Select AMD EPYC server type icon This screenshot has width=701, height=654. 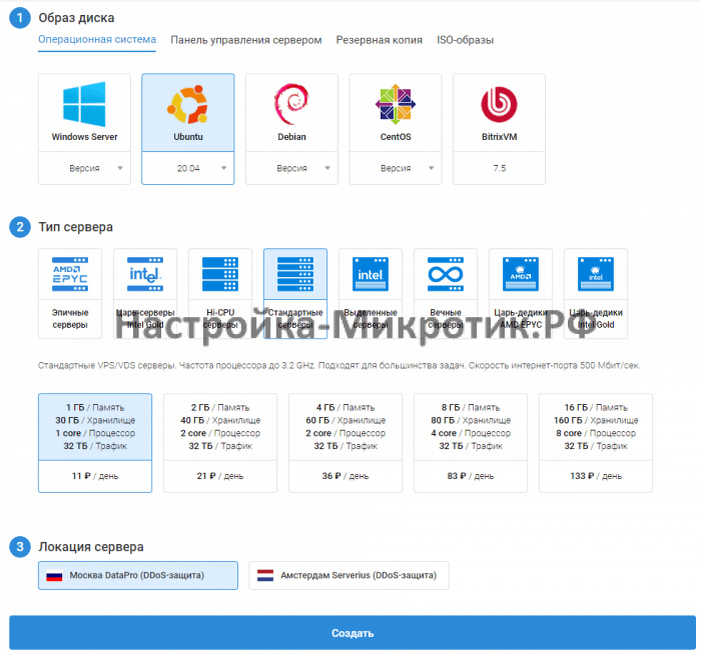point(70,274)
